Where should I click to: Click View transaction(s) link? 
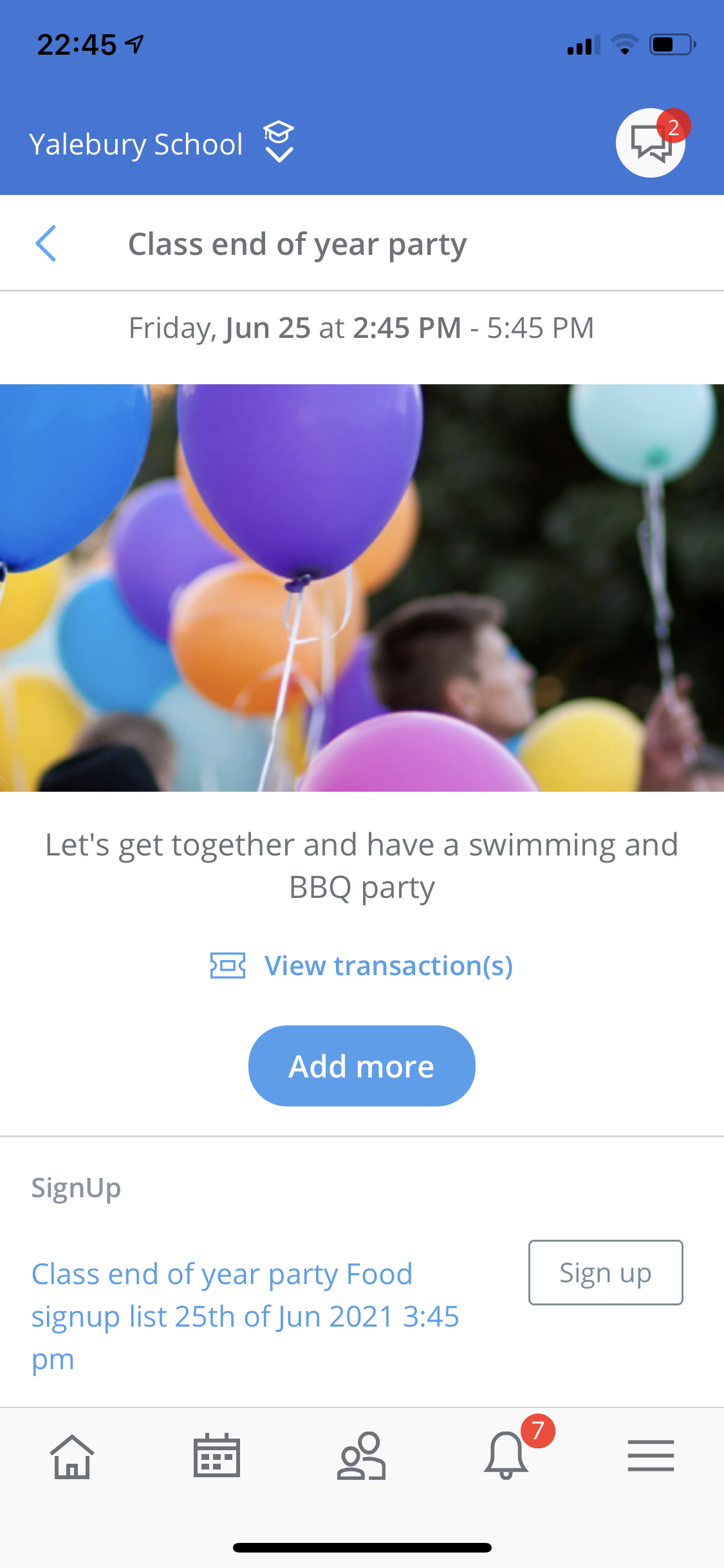(389, 966)
